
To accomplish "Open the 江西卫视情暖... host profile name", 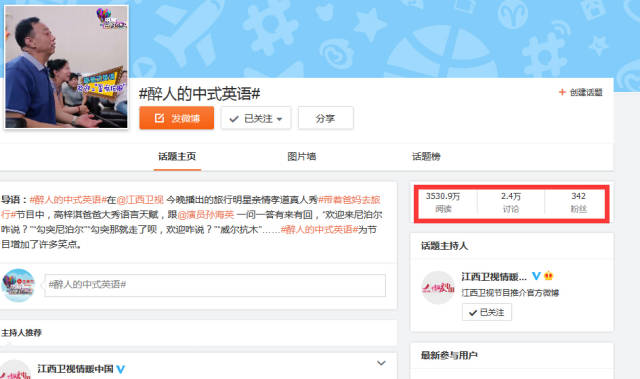I will click(x=494, y=277).
